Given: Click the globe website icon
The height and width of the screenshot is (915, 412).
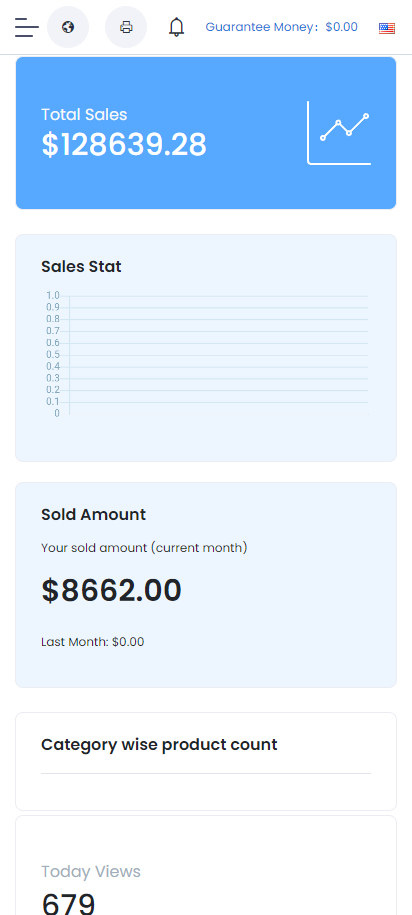Looking at the screenshot, I should (68, 27).
